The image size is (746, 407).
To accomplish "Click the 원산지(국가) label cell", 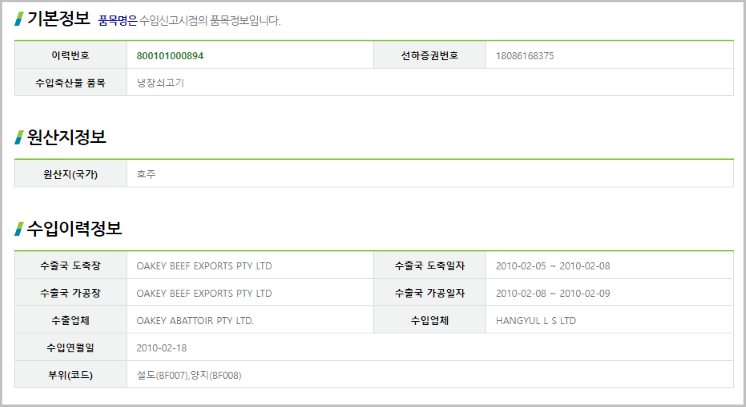I will (70, 174).
